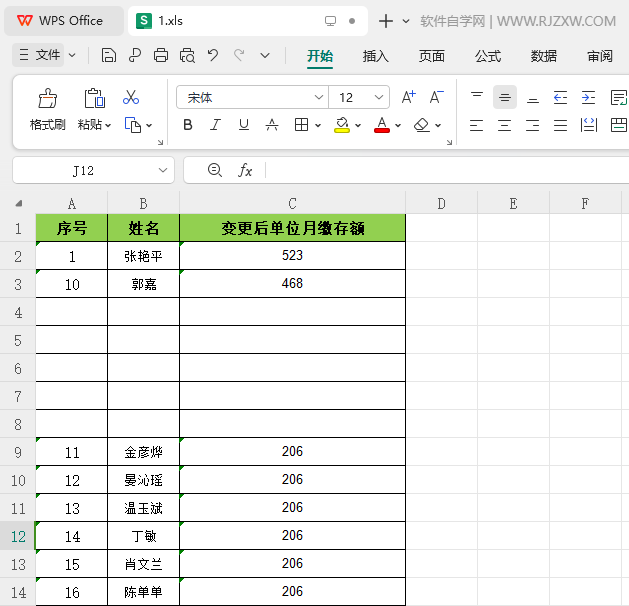Align text right horizontally
This screenshot has width=629, height=606.
click(533, 125)
